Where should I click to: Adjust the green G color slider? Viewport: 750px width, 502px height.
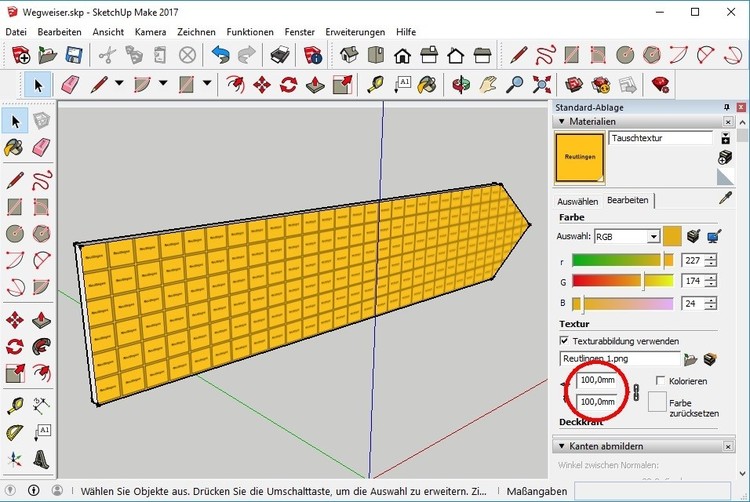click(623, 281)
